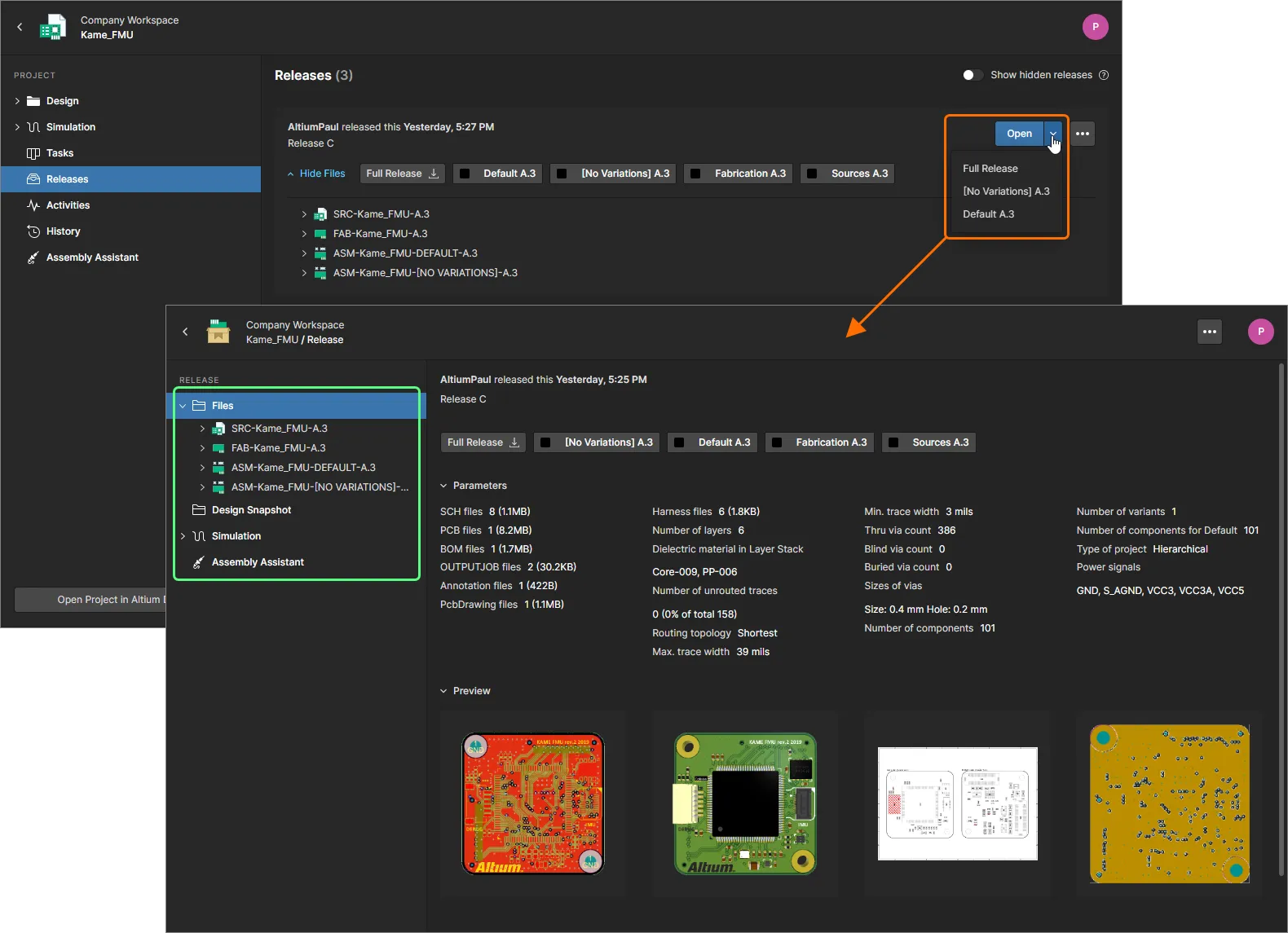
Task: Expand the SRC-Kame_FMU-A.3 file entry
Action: 304,214
